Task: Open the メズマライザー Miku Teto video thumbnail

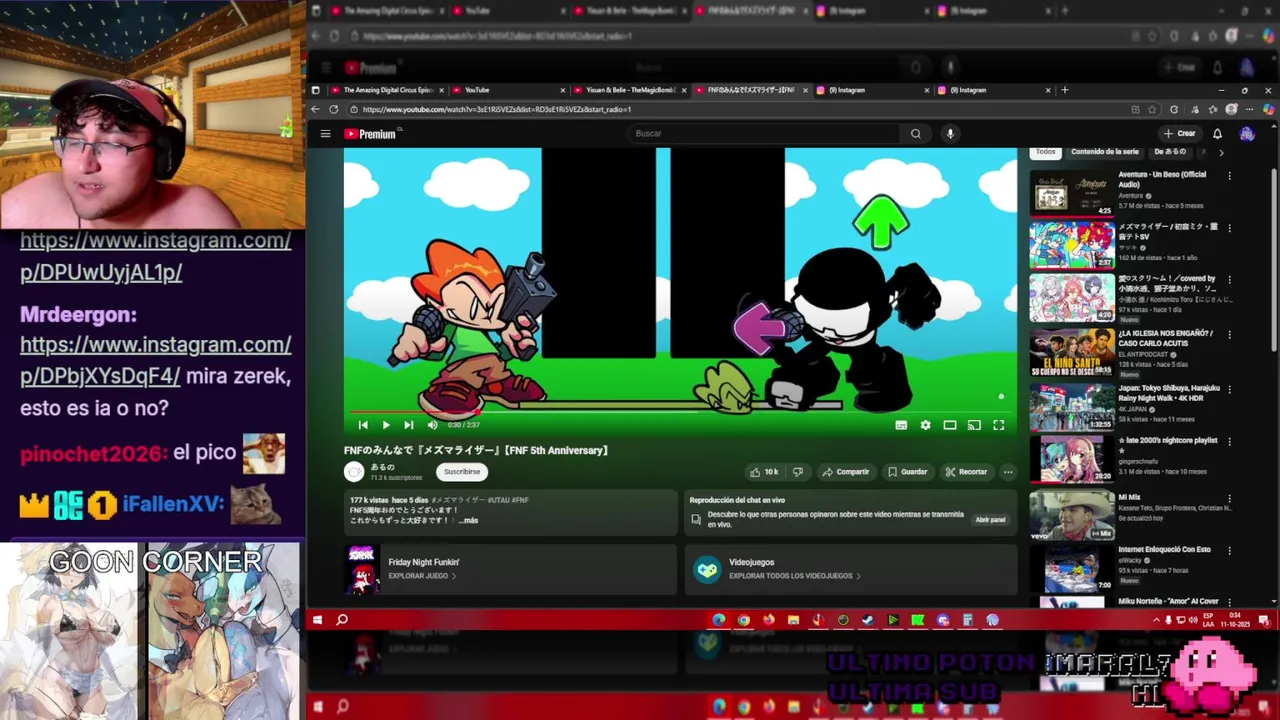Action: click(x=1071, y=245)
